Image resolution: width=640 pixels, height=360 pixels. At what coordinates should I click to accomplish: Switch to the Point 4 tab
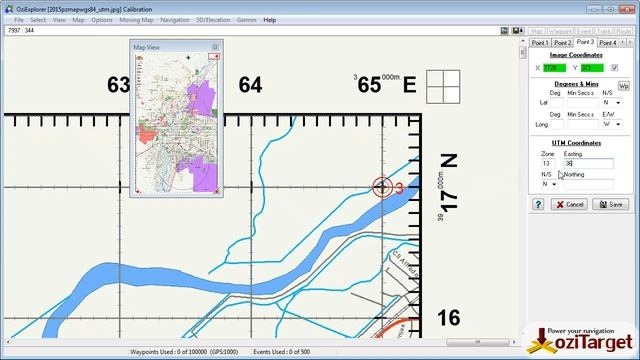point(608,42)
